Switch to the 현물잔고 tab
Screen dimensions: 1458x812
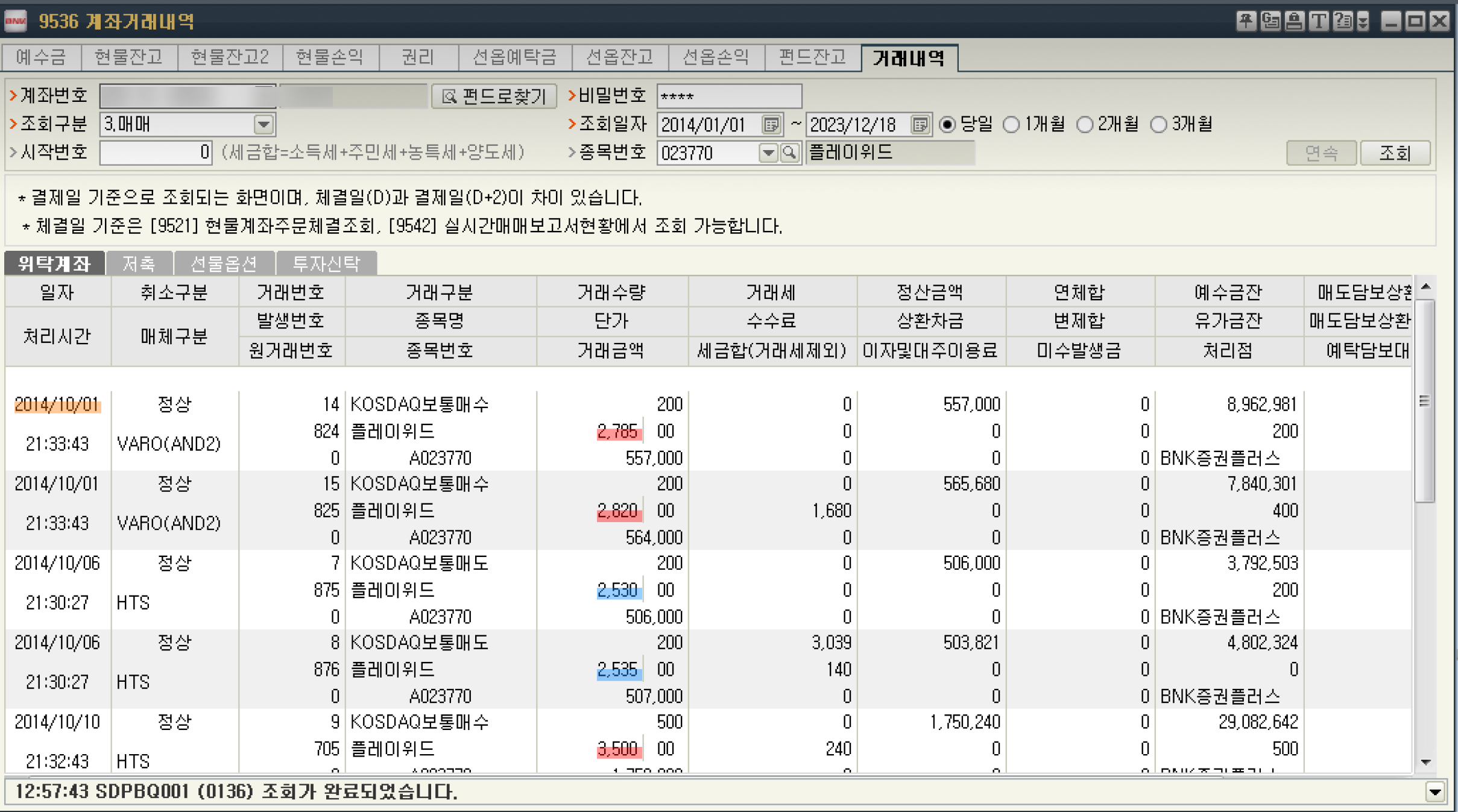point(128,57)
